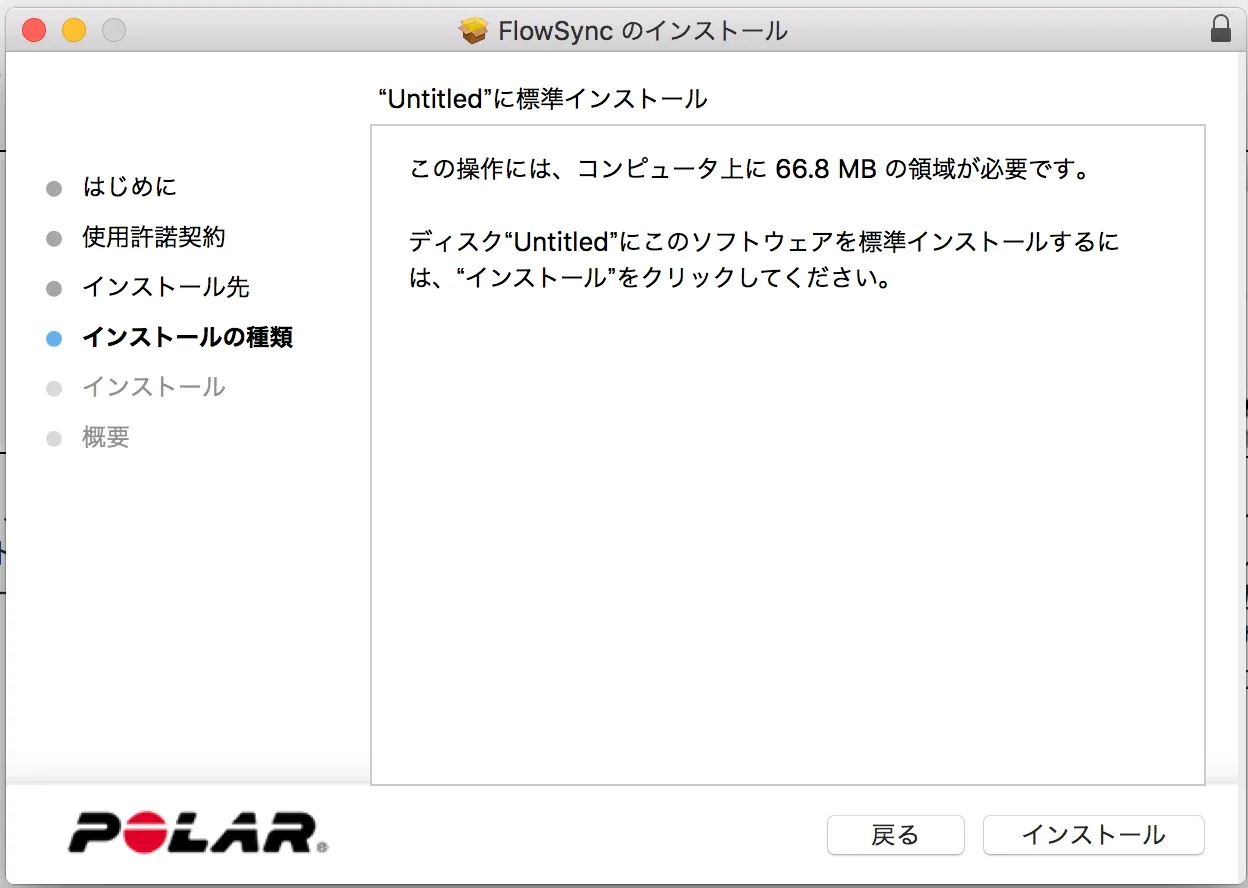Click the gray bullet beside 使用許諾契約
The image size is (1248, 888).
(54, 238)
